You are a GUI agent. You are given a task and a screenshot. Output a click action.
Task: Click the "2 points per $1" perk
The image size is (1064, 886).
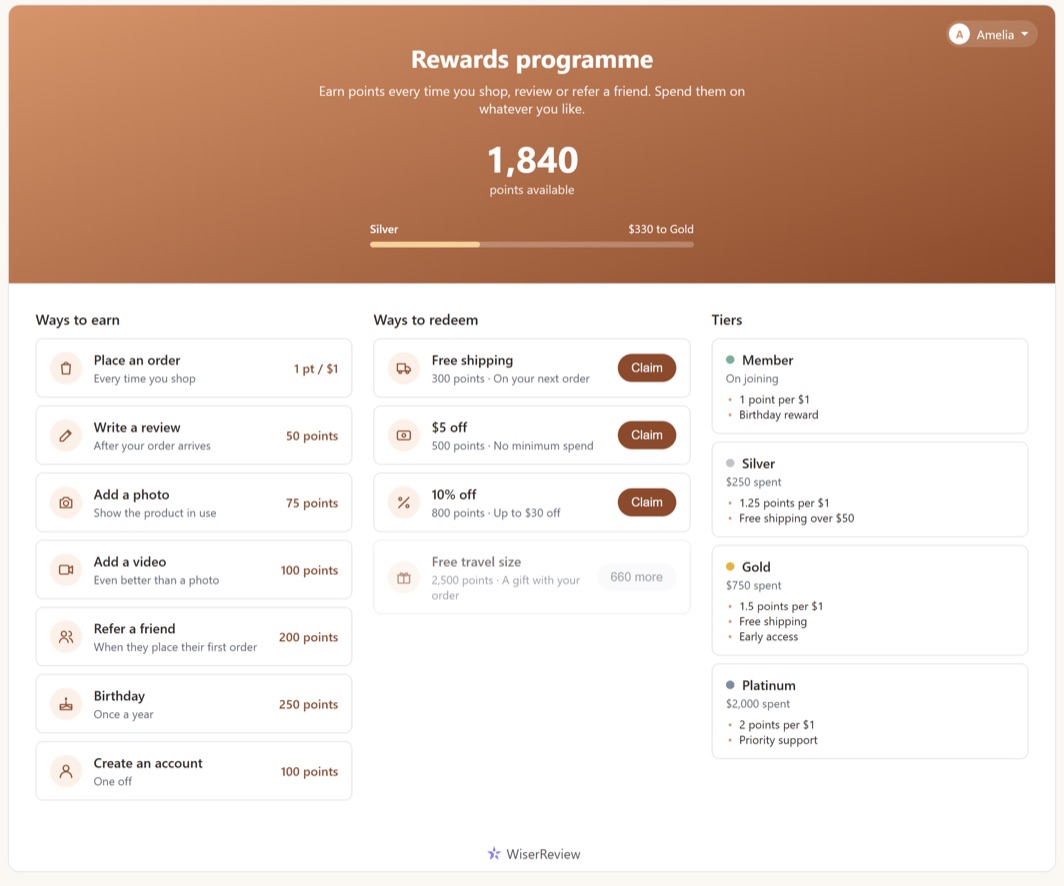coord(776,725)
